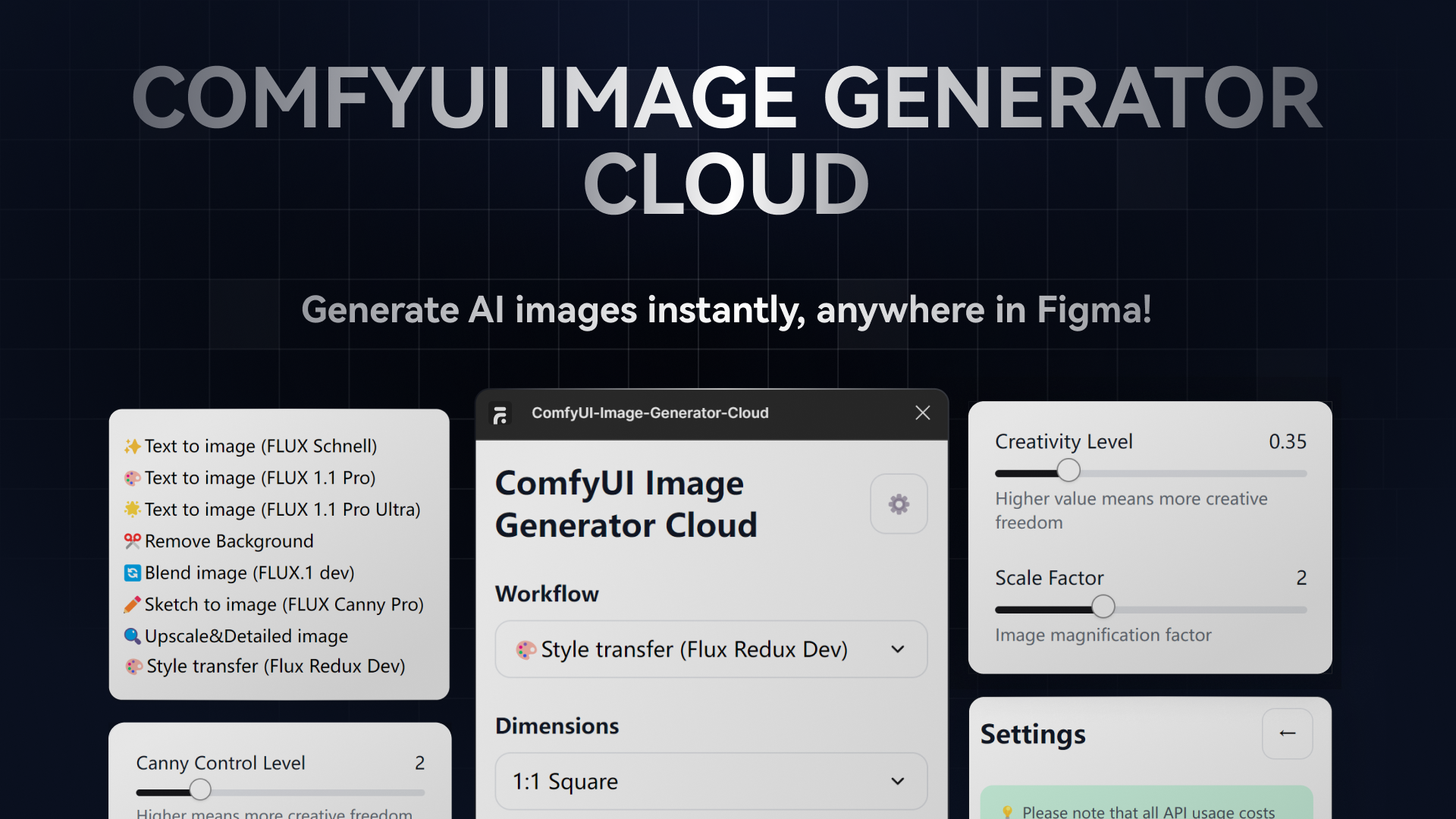Click the Canny Control Level slider knob
Screen dimensions: 1456x819
click(200, 789)
